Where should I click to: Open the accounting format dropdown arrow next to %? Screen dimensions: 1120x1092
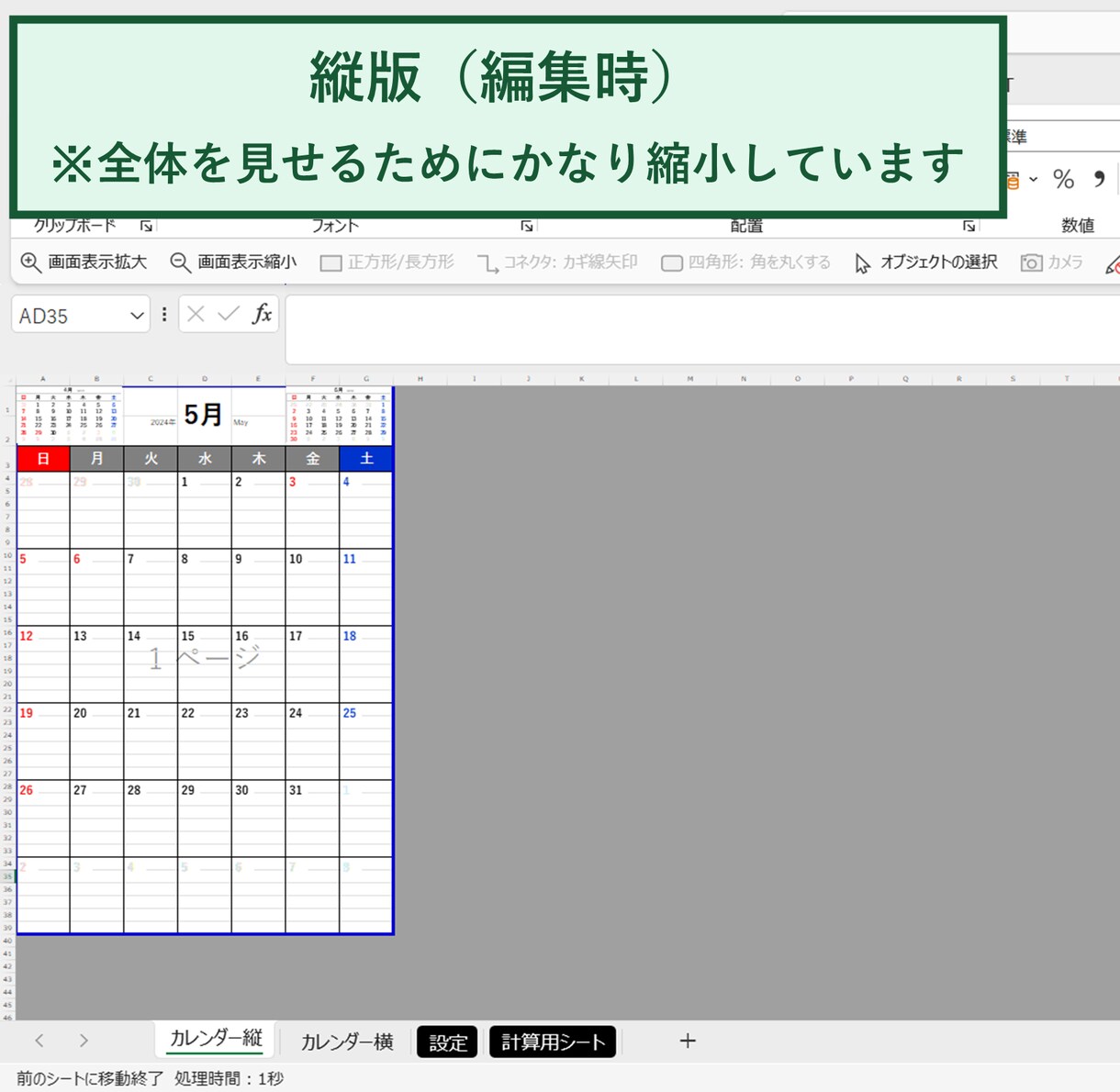[1034, 180]
